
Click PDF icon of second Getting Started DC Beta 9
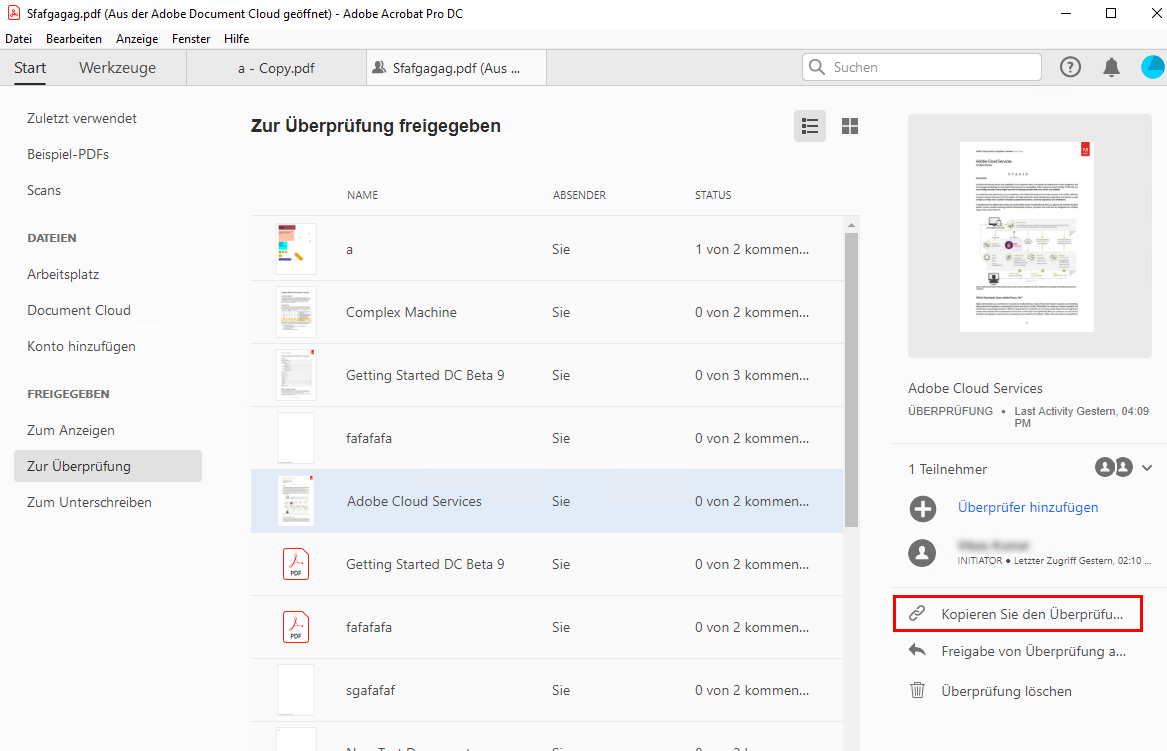pos(295,564)
